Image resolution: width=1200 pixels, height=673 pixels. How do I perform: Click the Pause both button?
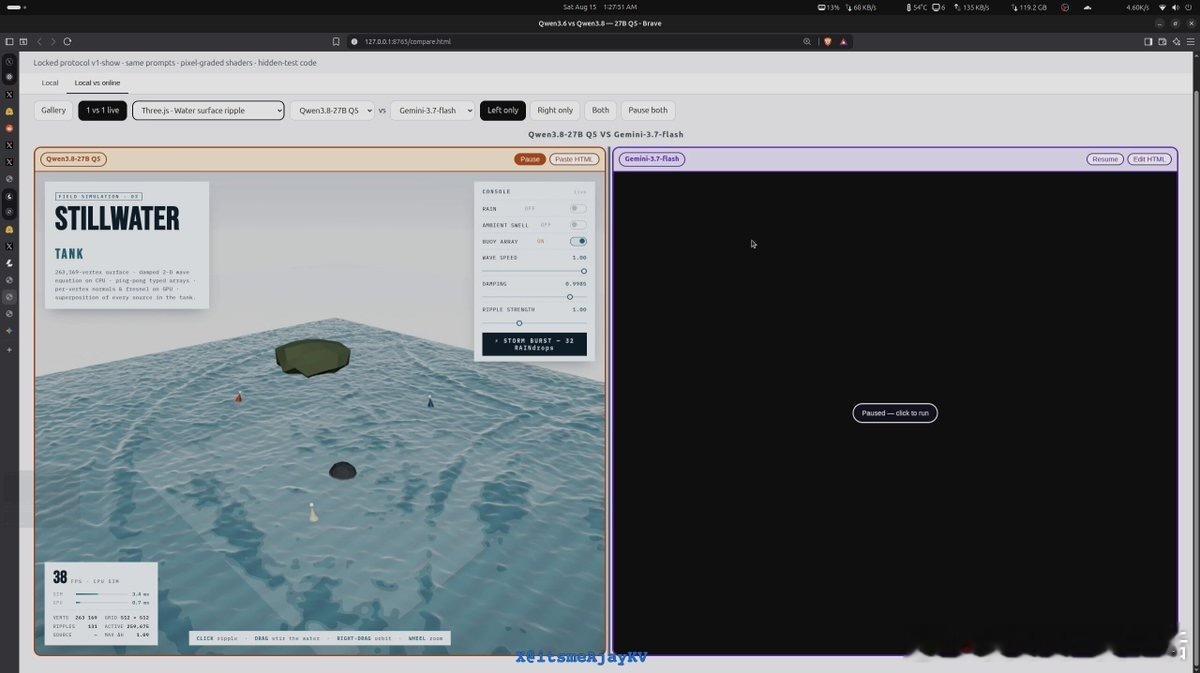pos(648,110)
